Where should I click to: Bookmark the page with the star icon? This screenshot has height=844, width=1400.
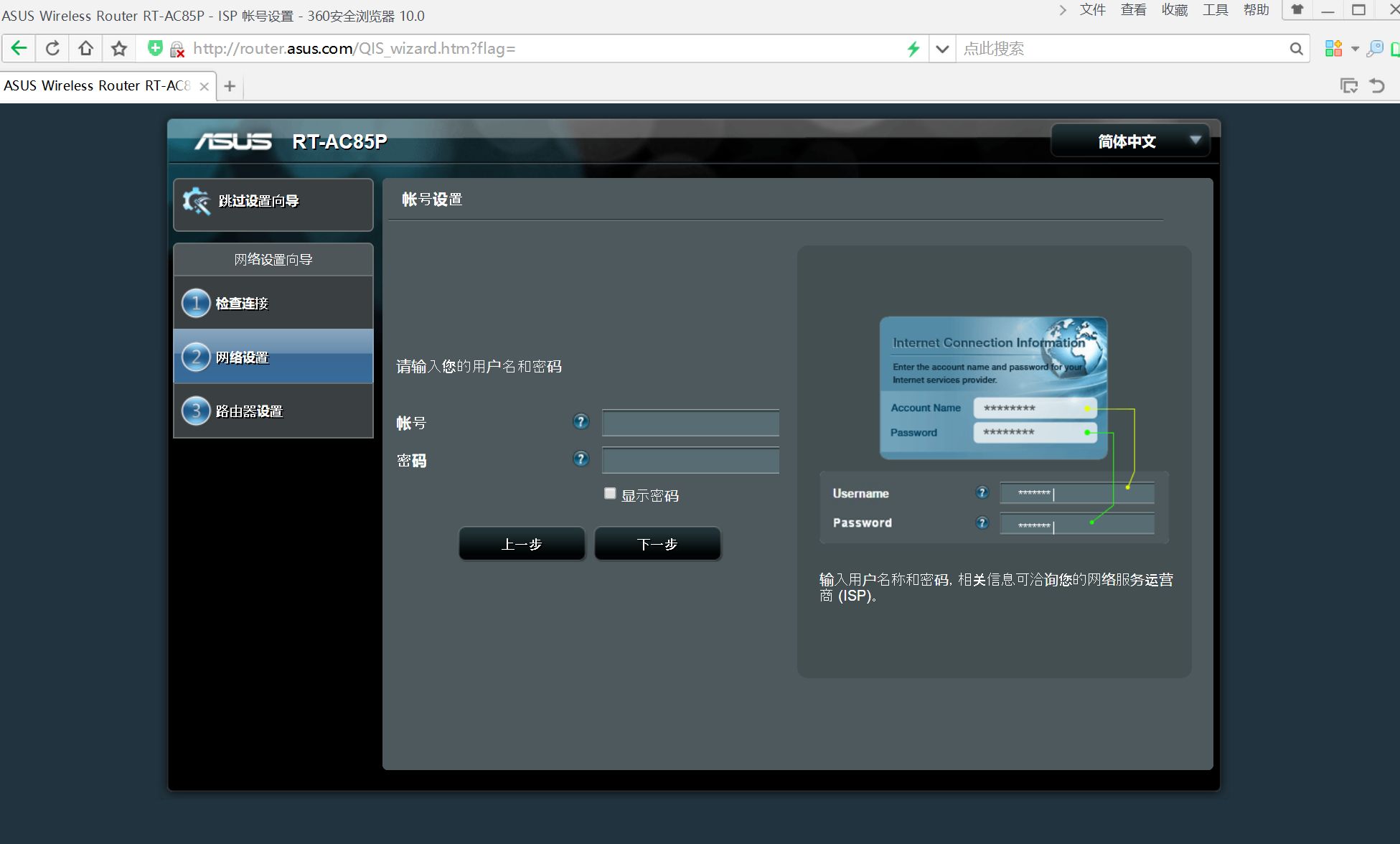pyautogui.click(x=119, y=49)
